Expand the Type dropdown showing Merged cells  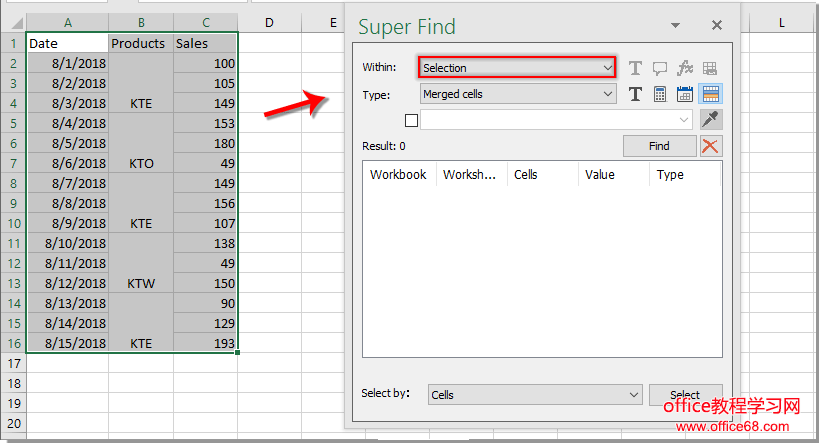click(x=516, y=94)
